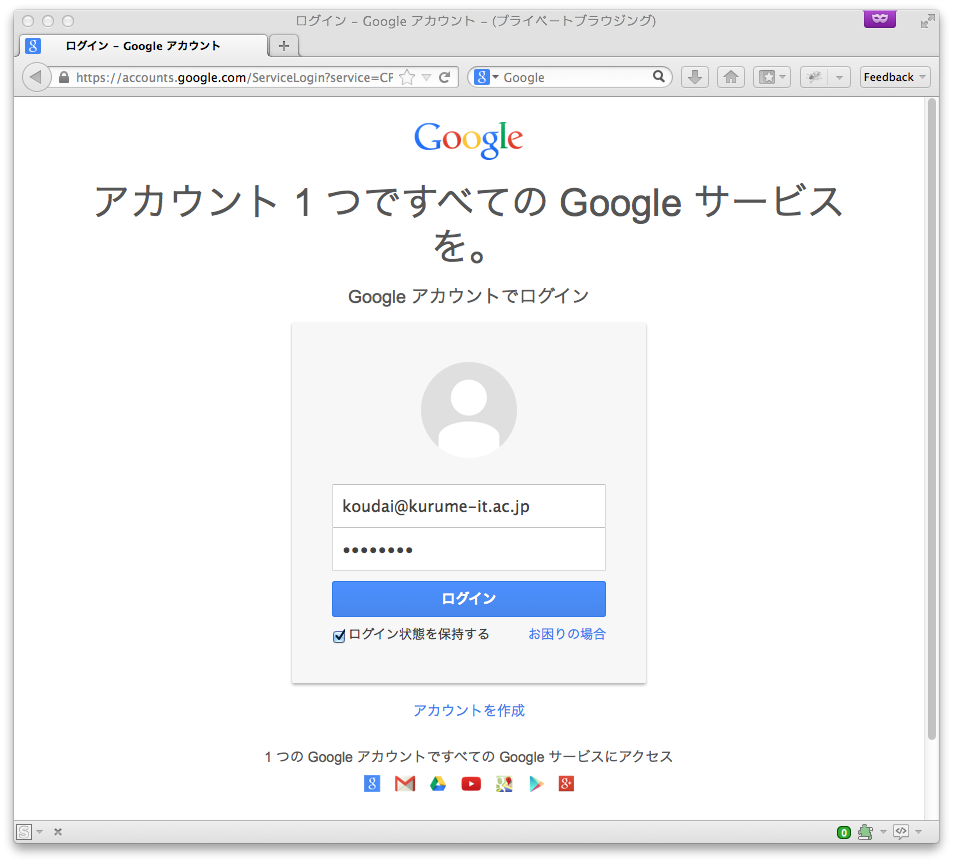Expand the code bubble icon dropdown arrow
The width and height of the screenshot is (953, 863).
(x=918, y=831)
